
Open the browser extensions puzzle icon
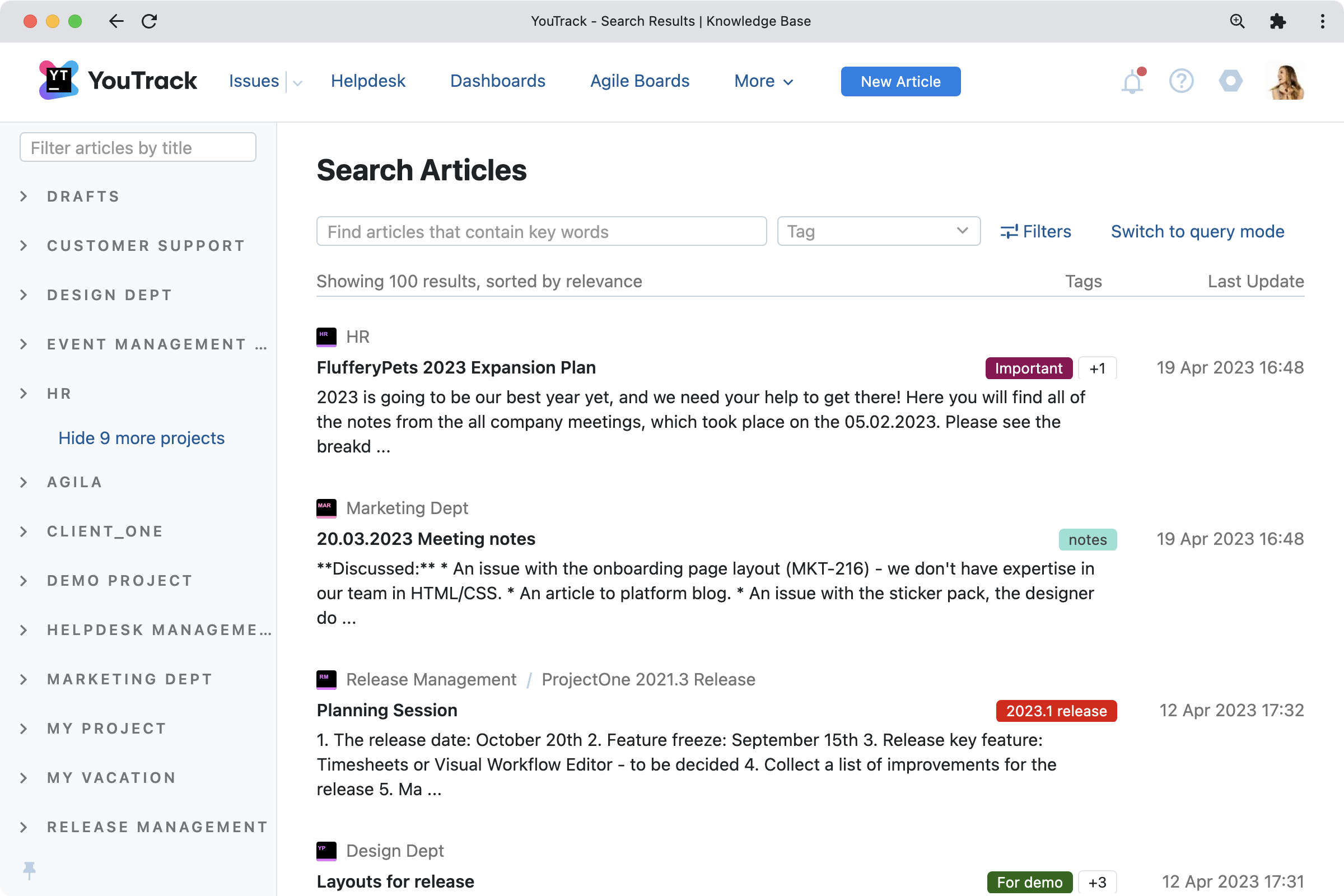tap(1278, 21)
